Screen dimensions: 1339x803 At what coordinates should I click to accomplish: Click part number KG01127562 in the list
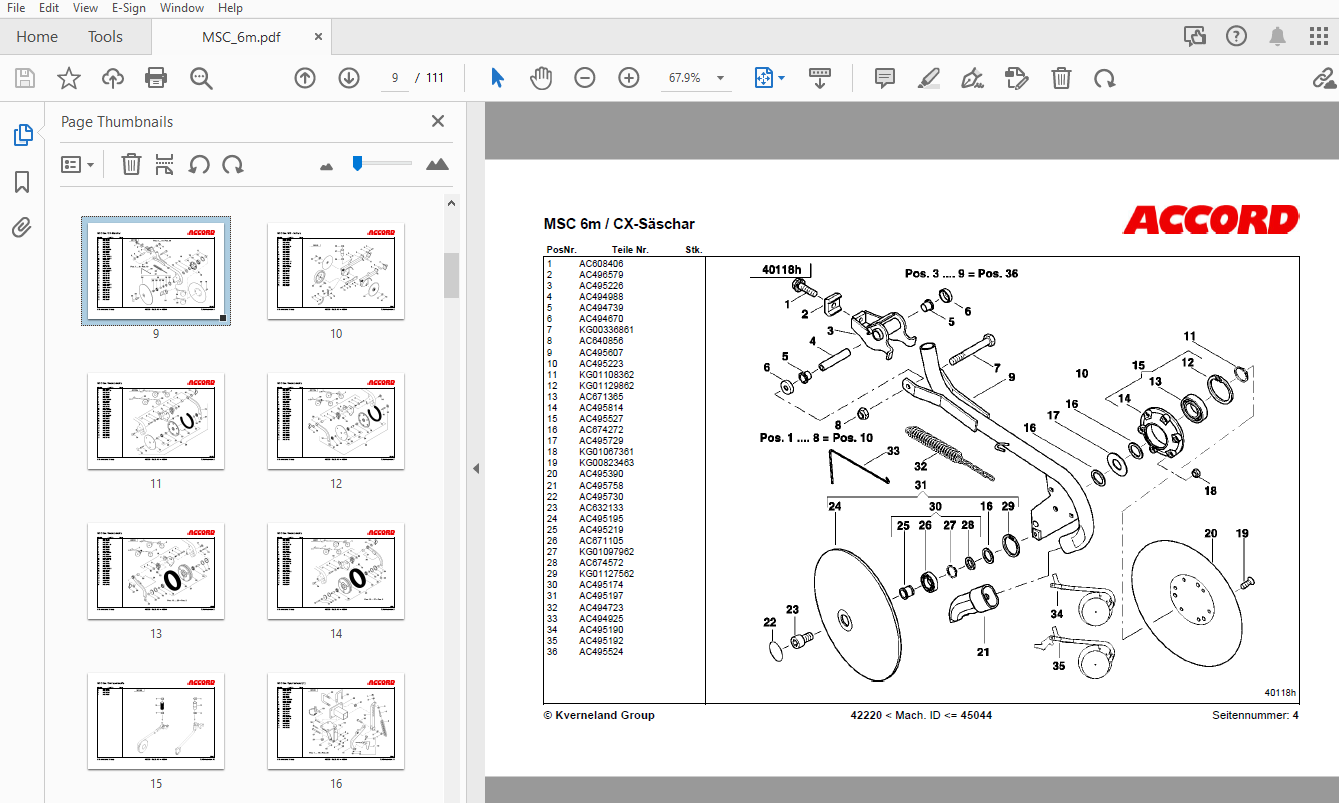[606, 574]
